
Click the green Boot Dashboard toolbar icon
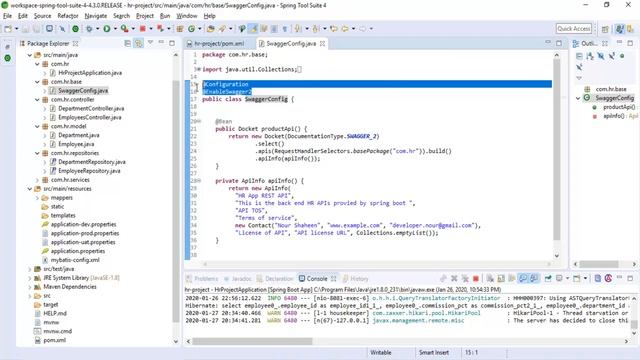click(76, 29)
